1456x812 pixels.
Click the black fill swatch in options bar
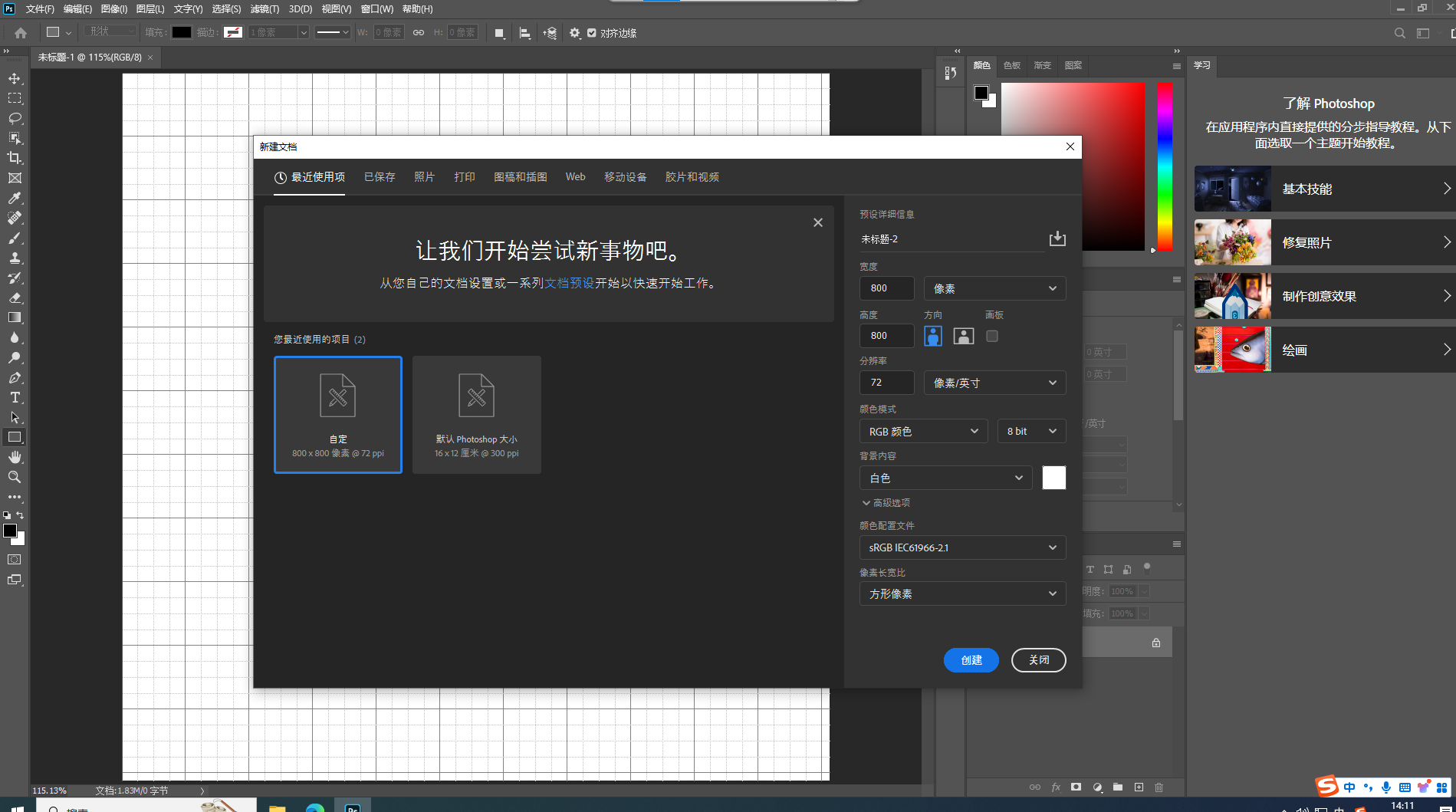(182, 32)
